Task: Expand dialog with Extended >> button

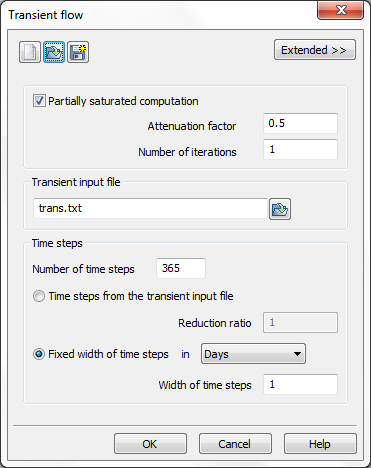Action: (315, 50)
